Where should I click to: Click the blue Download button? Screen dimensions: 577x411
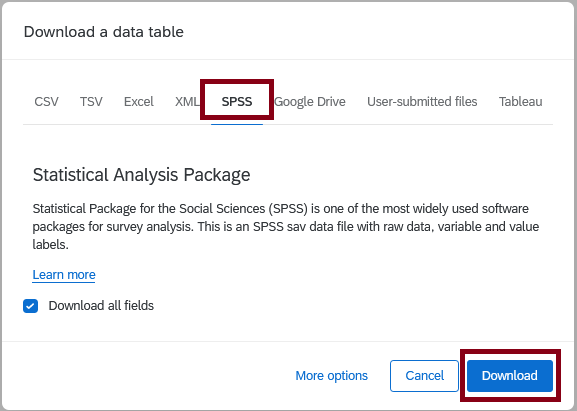tap(510, 376)
